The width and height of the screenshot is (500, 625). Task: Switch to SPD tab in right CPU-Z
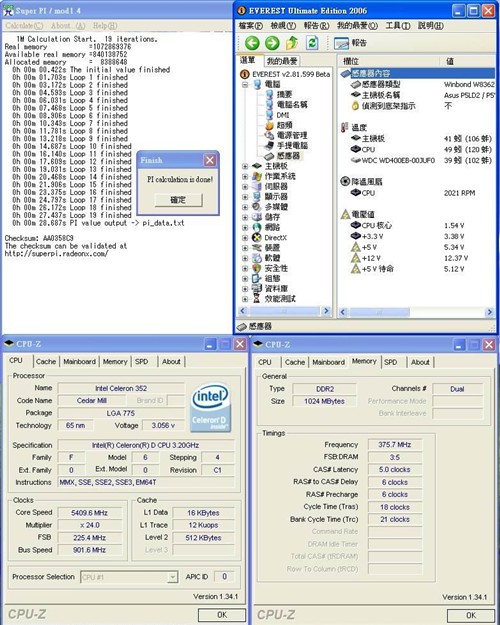(x=390, y=362)
